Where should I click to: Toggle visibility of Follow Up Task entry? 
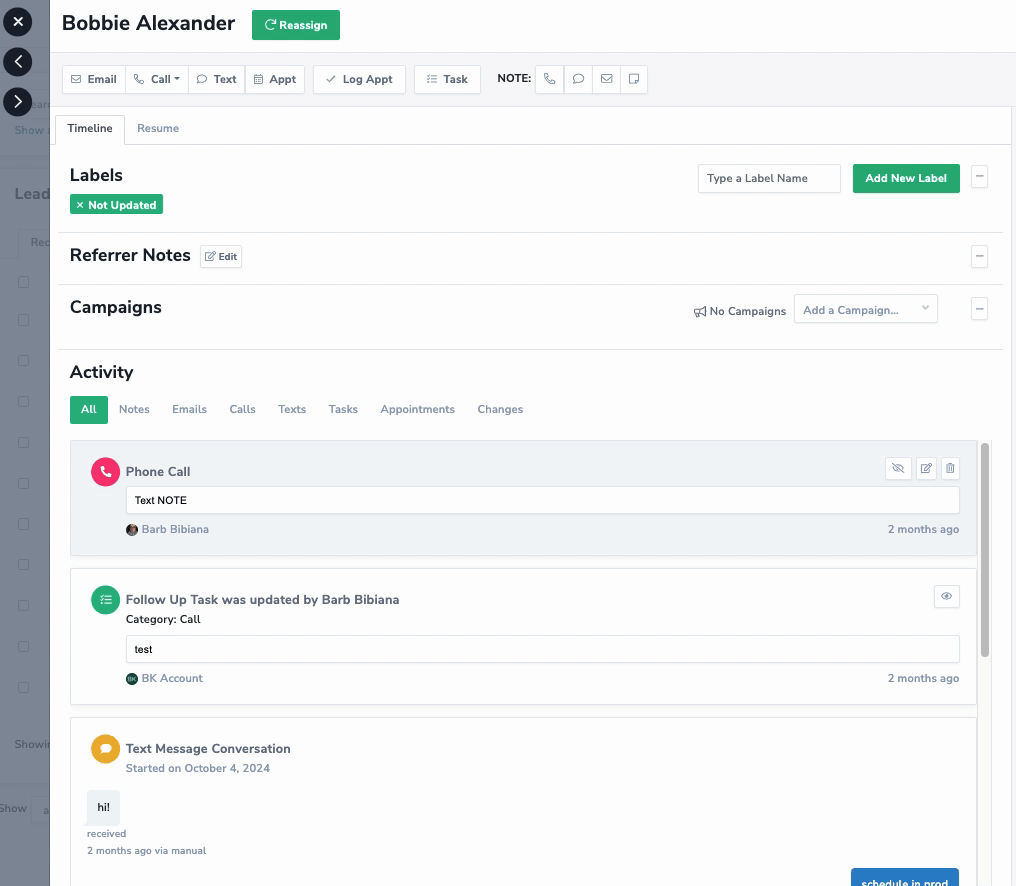pos(946,596)
